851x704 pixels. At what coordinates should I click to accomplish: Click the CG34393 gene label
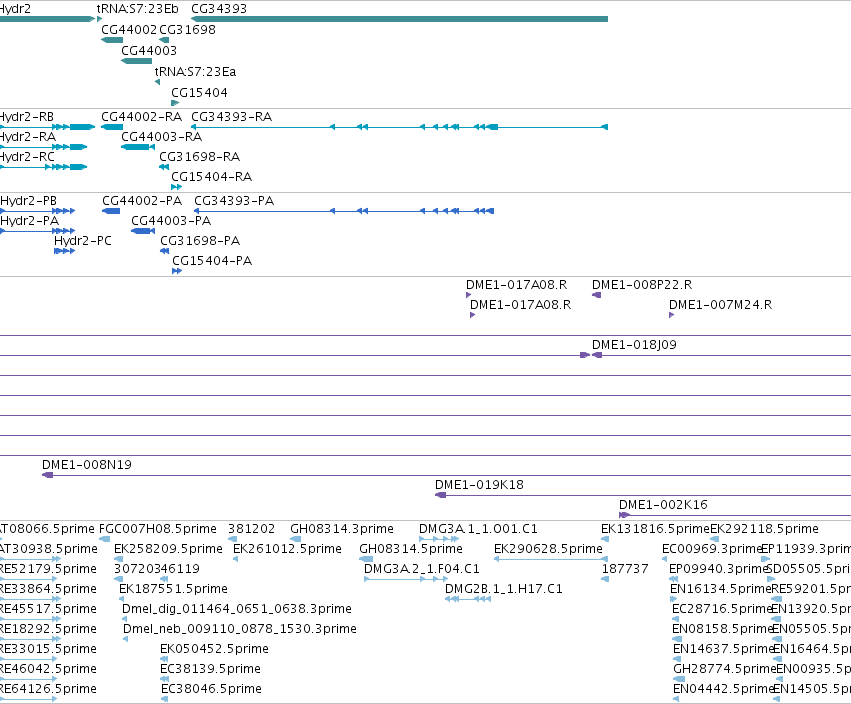[x=219, y=9]
